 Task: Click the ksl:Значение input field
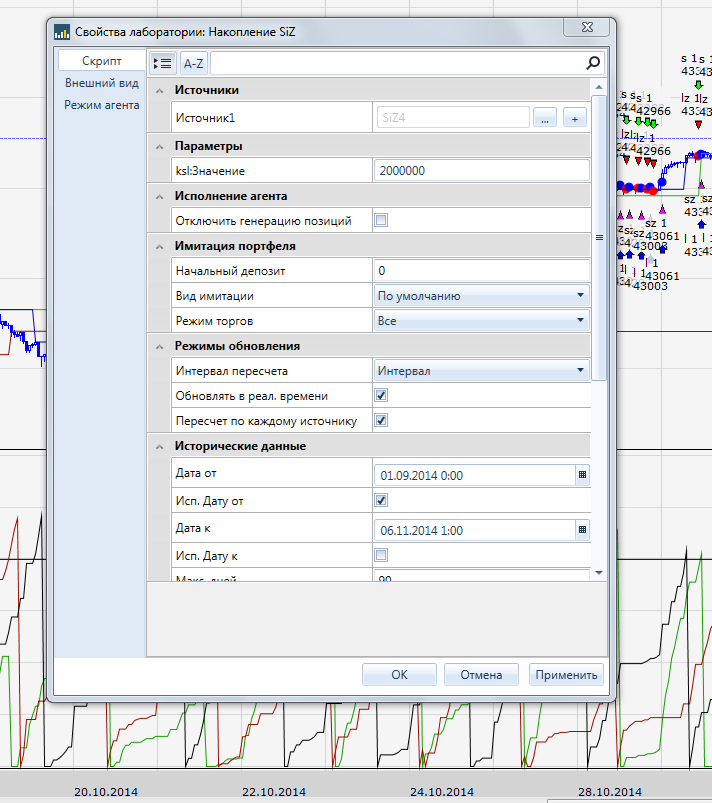tap(480, 171)
